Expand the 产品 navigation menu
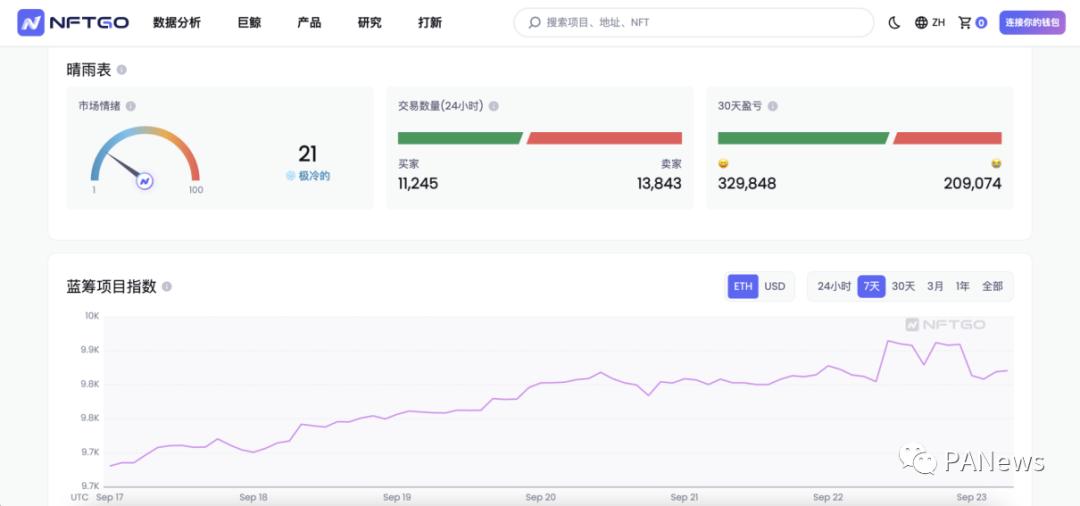 pyautogui.click(x=309, y=22)
